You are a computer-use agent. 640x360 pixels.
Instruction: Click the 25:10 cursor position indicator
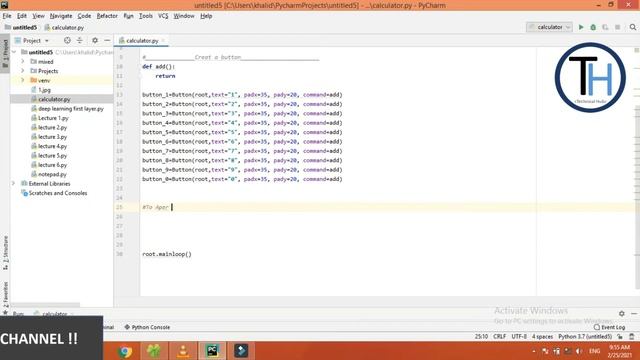pos(481,337)
